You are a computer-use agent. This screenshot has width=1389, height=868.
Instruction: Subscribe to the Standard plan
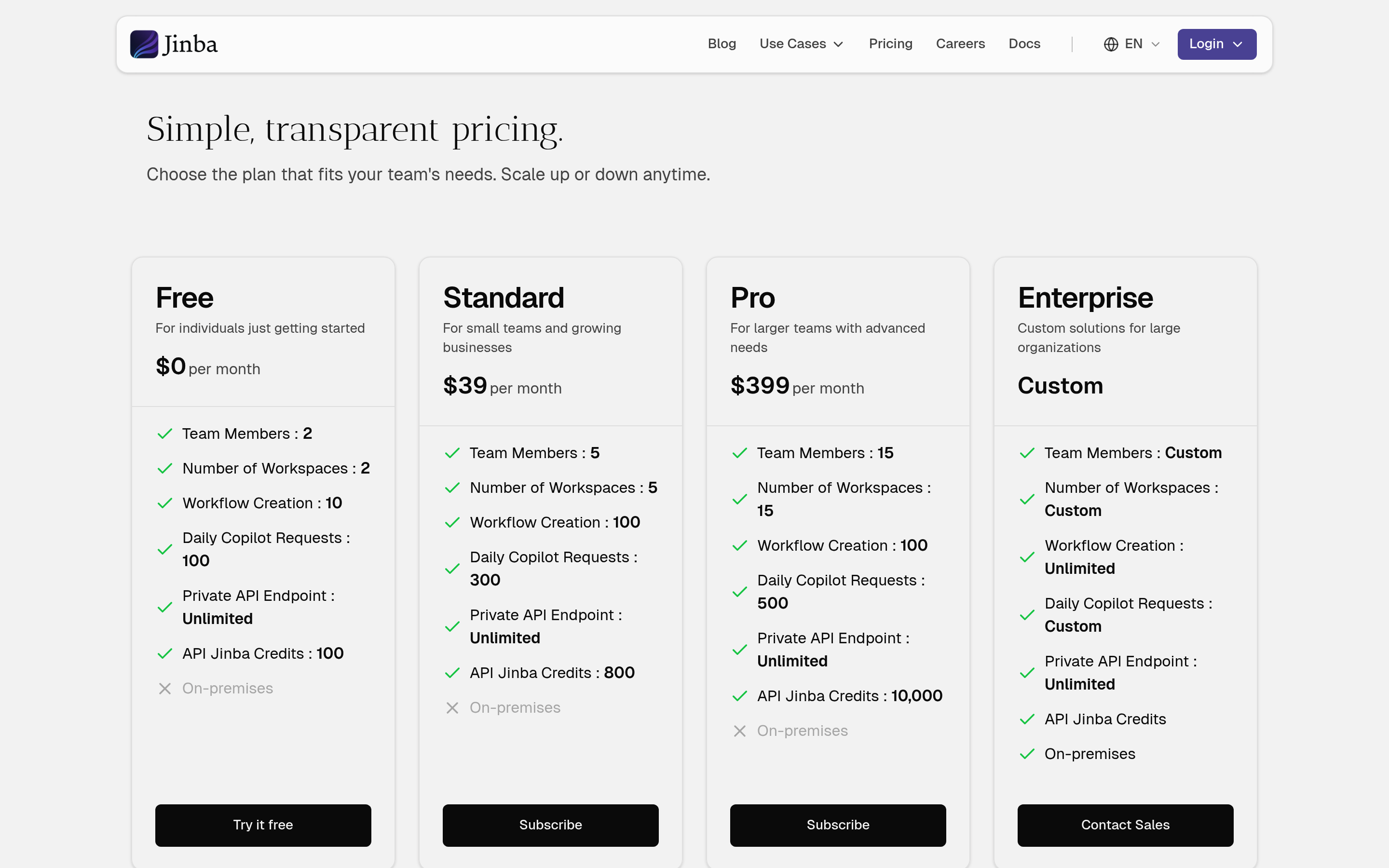pos(550,825)
